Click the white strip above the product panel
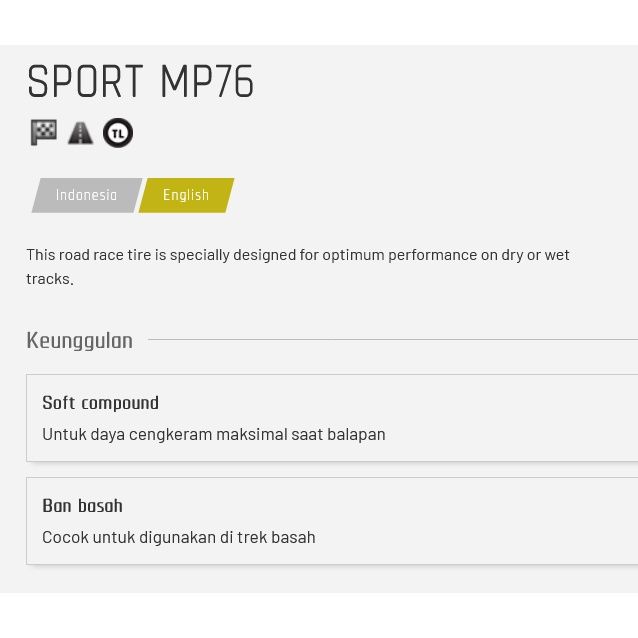This screenshot has height=638, width=638. tap(319, 22)
